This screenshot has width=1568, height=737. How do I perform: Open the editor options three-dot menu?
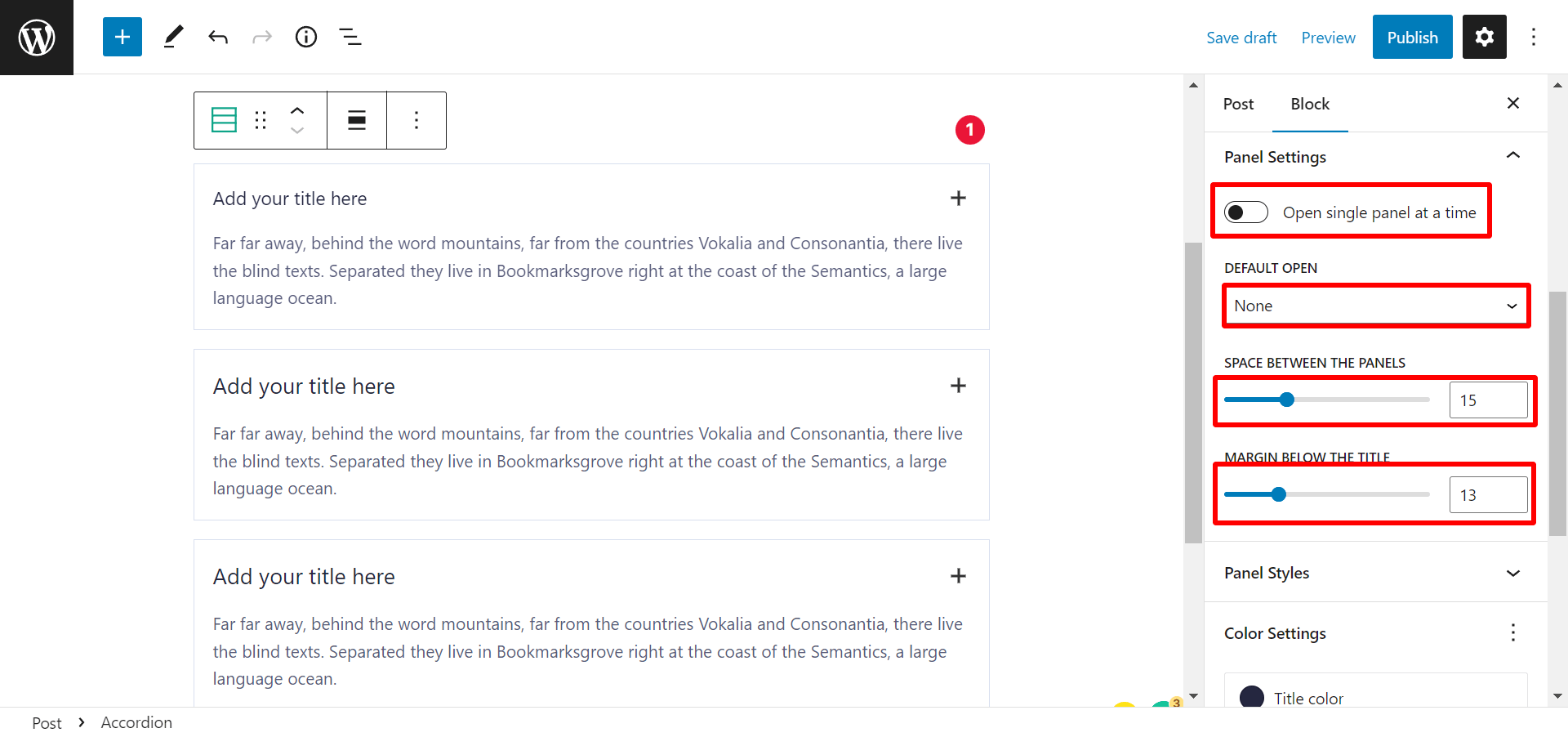coord(1535,37)
